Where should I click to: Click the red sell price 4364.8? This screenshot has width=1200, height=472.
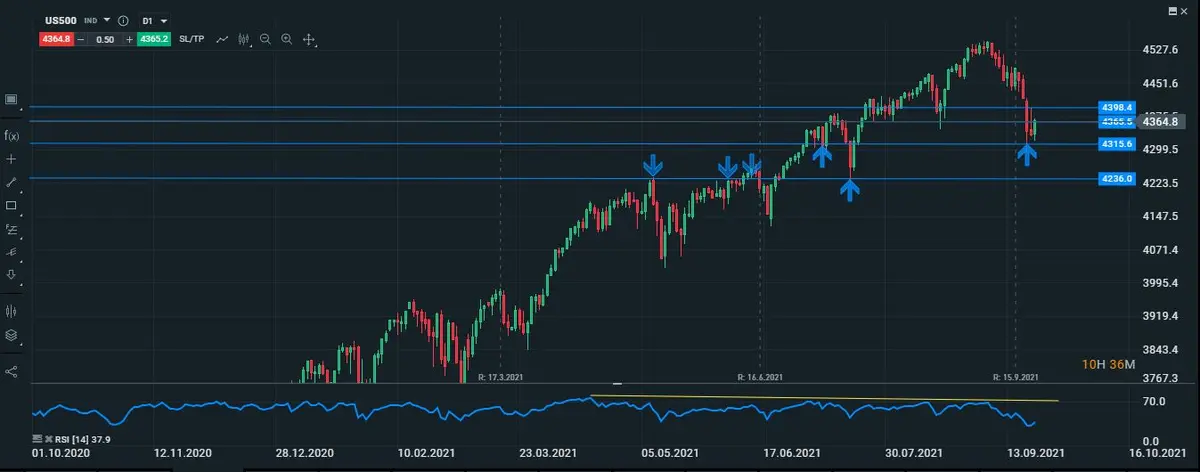55,39
